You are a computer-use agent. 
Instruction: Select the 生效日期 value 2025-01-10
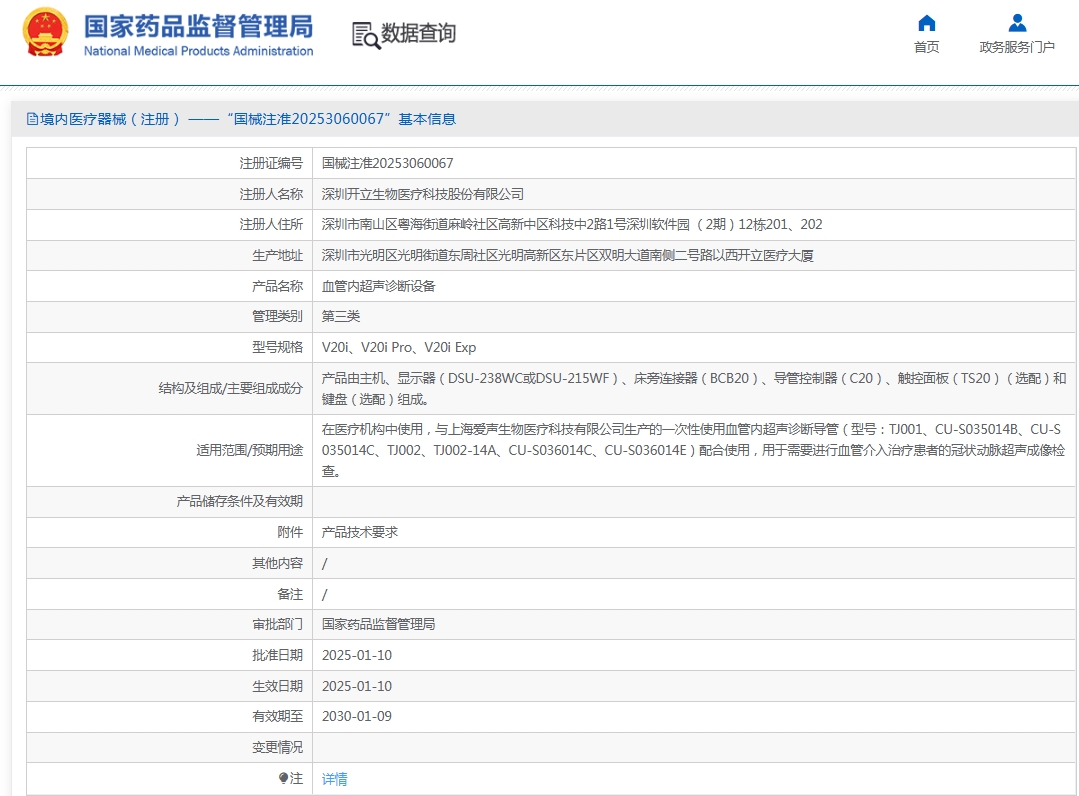pos(356,686)
